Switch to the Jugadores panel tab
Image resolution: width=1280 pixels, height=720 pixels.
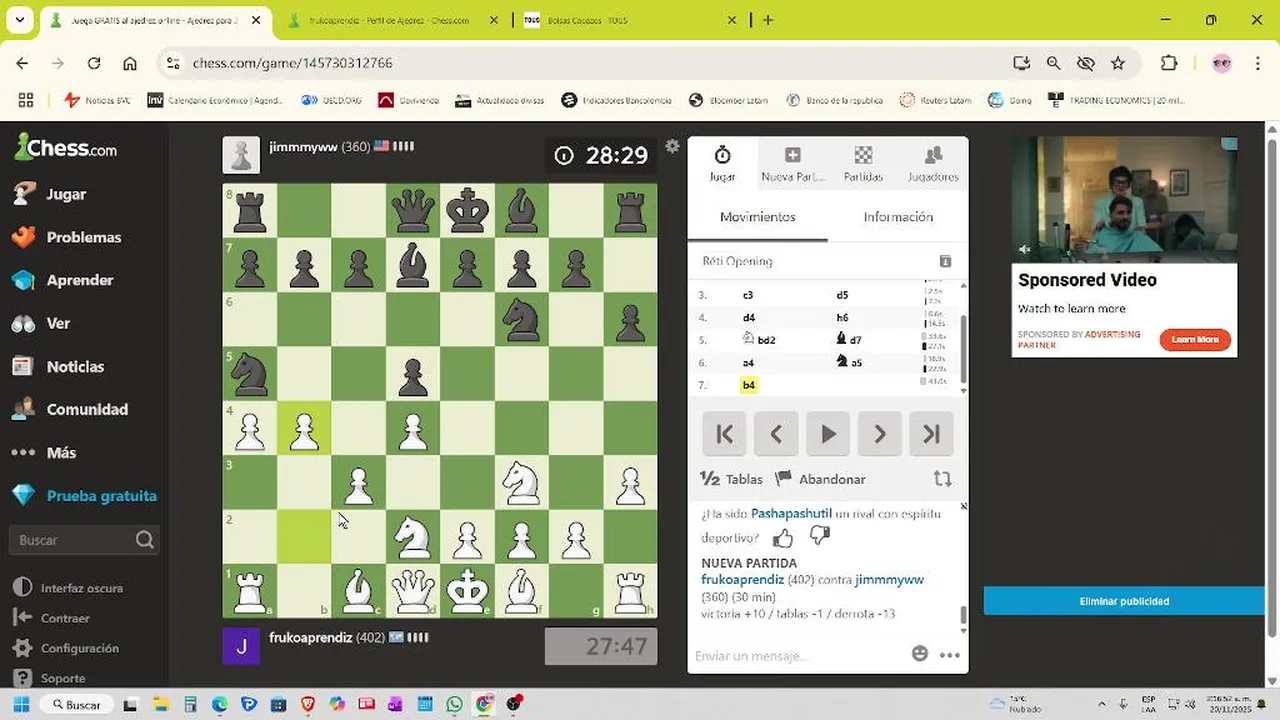click(933, 163)
